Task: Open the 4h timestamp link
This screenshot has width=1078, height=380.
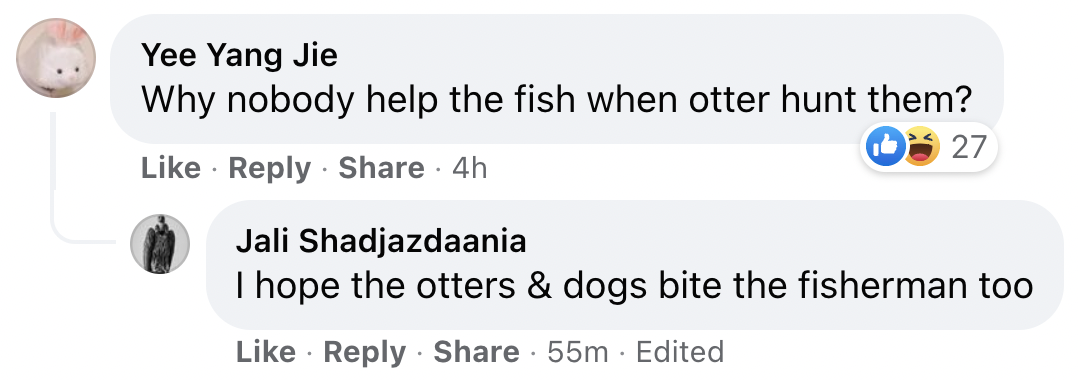Action: (x=470, y=168)
